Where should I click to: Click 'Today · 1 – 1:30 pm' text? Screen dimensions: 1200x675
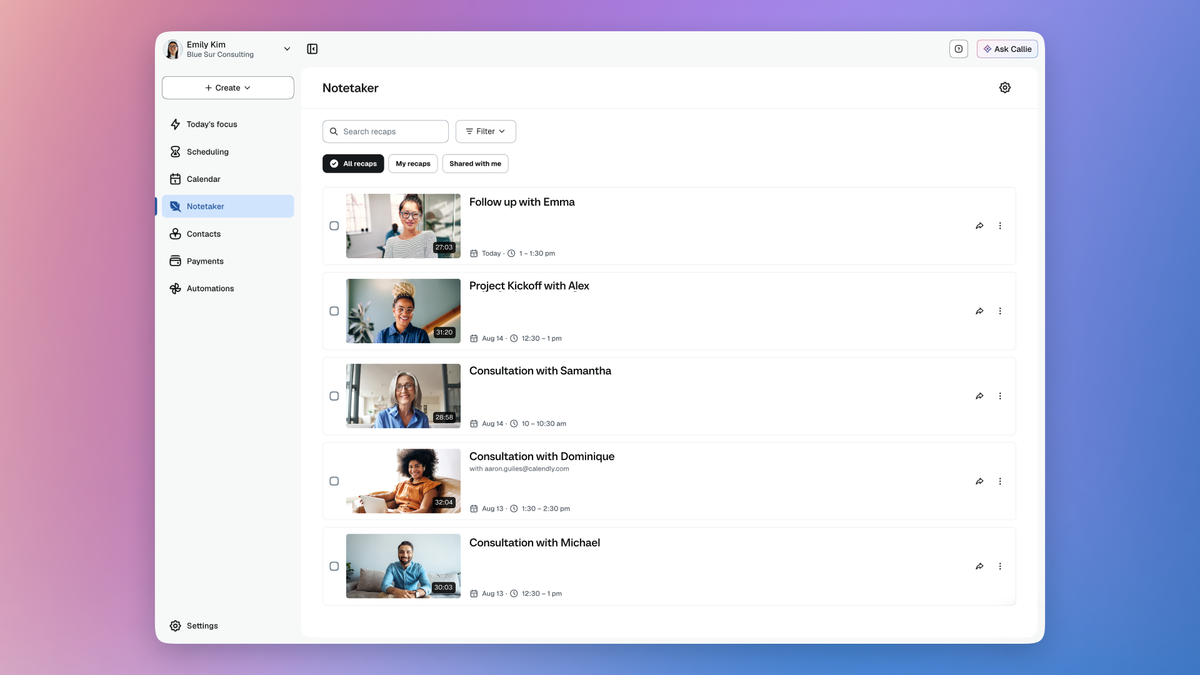click(x=512, y=254)
